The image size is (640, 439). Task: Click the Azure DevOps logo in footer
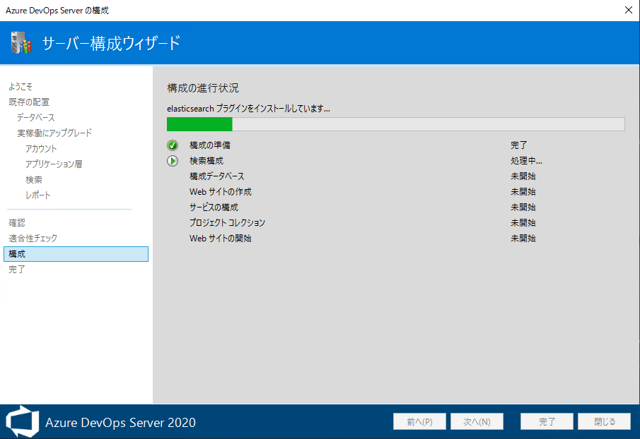22,422
